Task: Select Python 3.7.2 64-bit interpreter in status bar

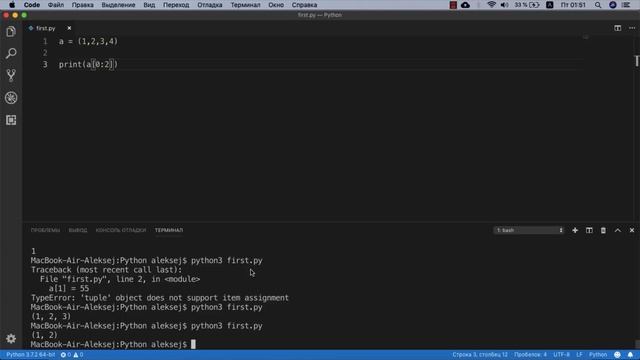Action: [31, 355]
